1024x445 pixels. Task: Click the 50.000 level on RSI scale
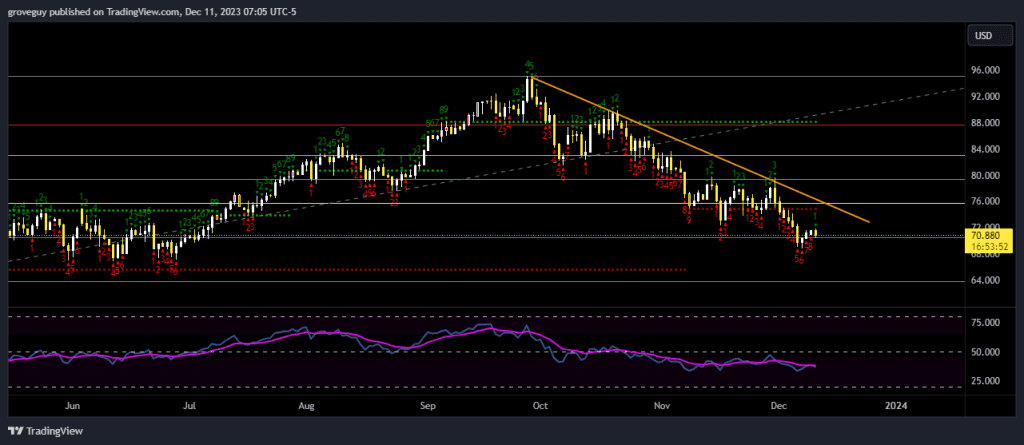click(x=985, y=352)
